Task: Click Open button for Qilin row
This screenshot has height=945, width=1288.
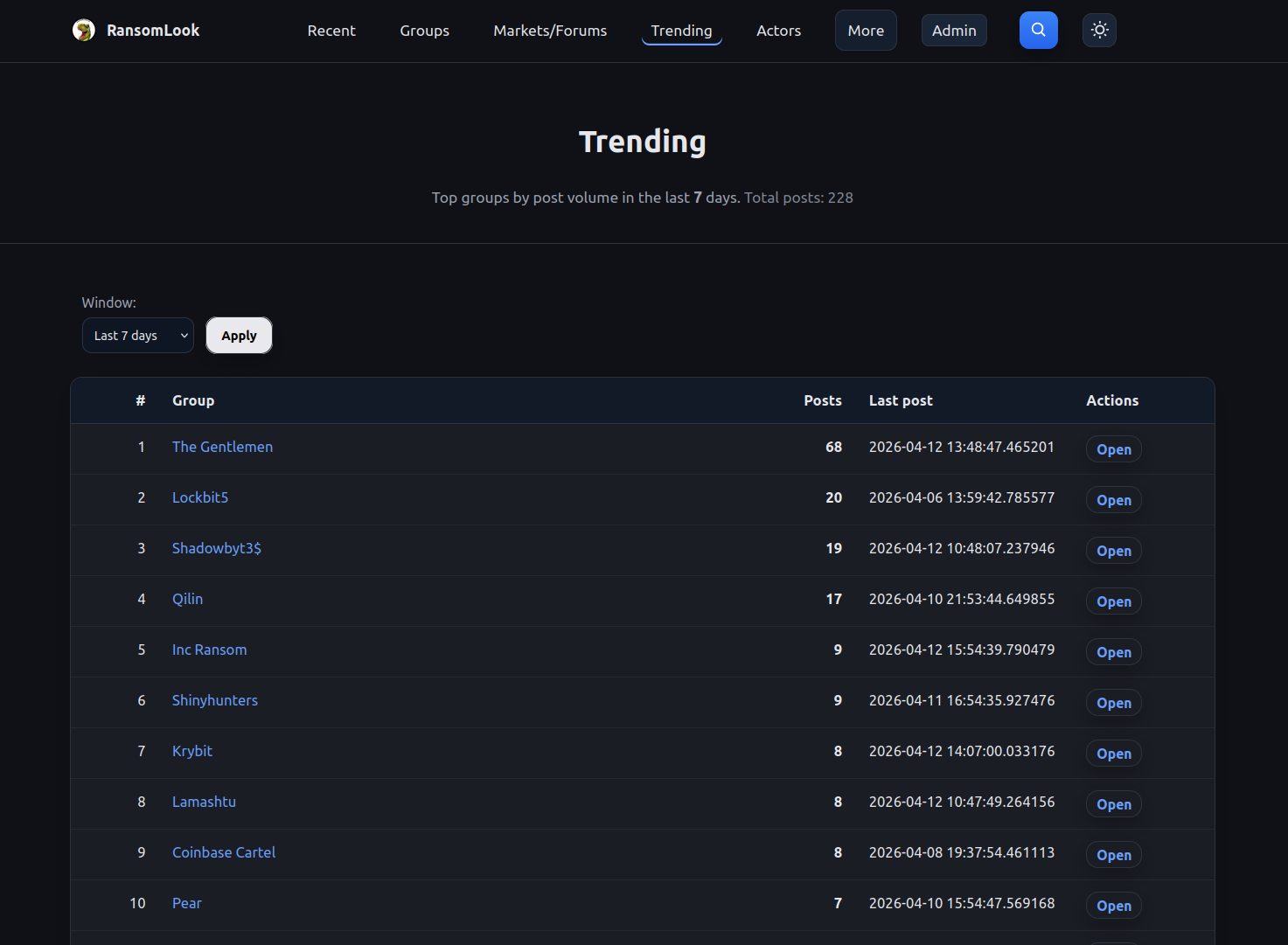Action: 1113,601
